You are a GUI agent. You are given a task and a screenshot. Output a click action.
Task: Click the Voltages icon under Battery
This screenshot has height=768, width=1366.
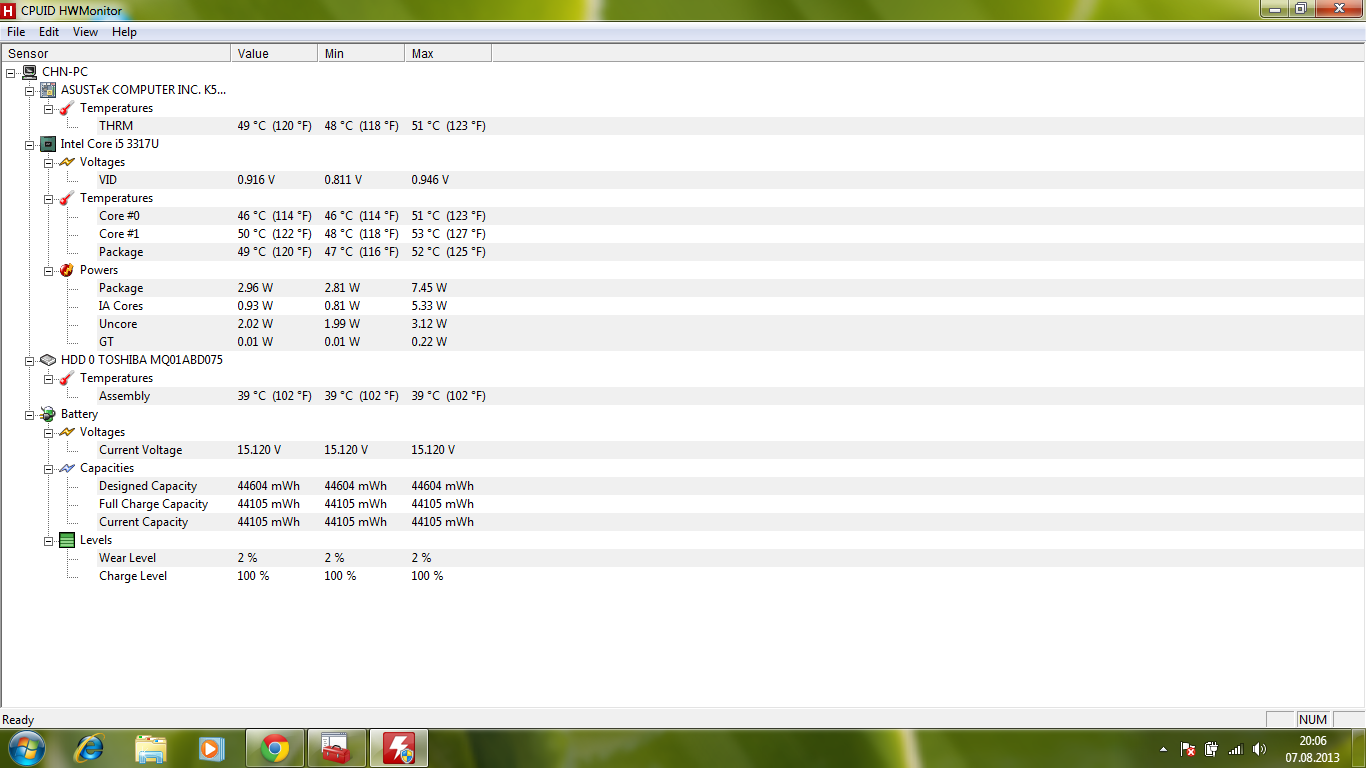[67, 432]
